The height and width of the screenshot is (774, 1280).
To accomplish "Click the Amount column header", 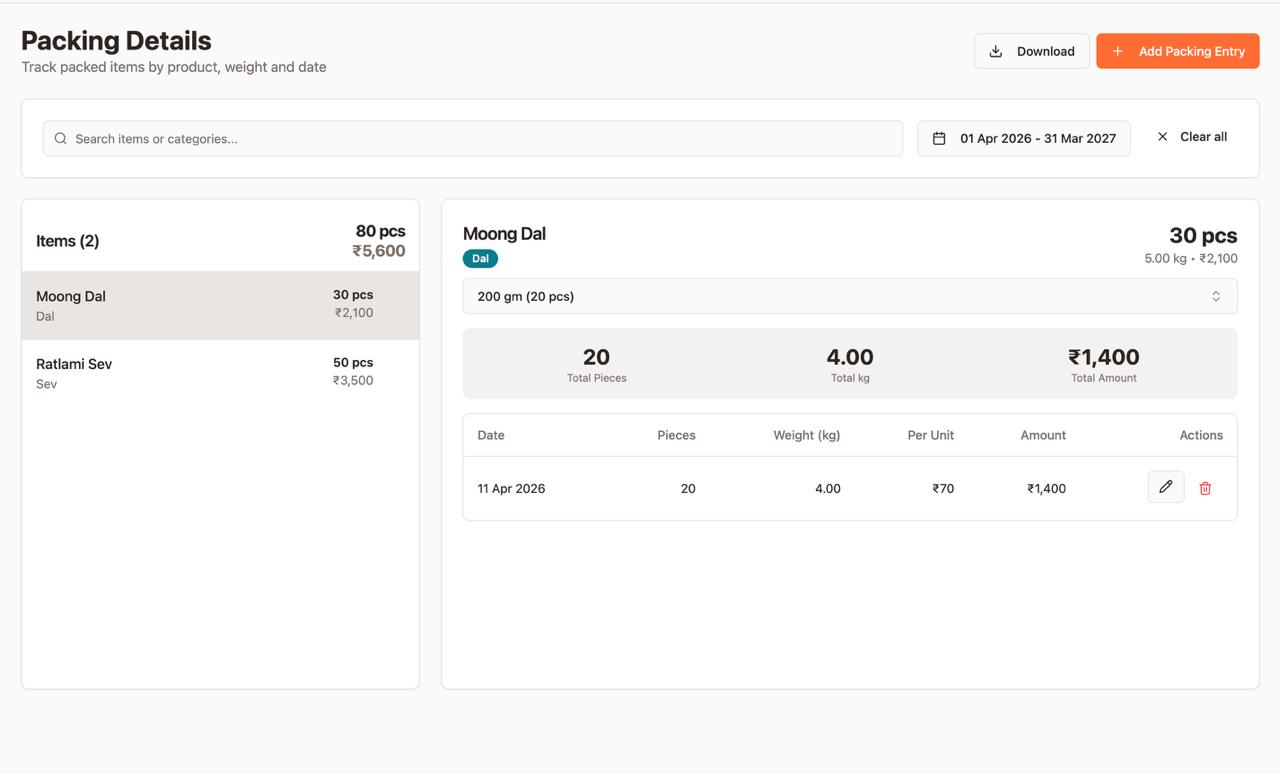I will pyautogui.click(x=1043, y=435).
